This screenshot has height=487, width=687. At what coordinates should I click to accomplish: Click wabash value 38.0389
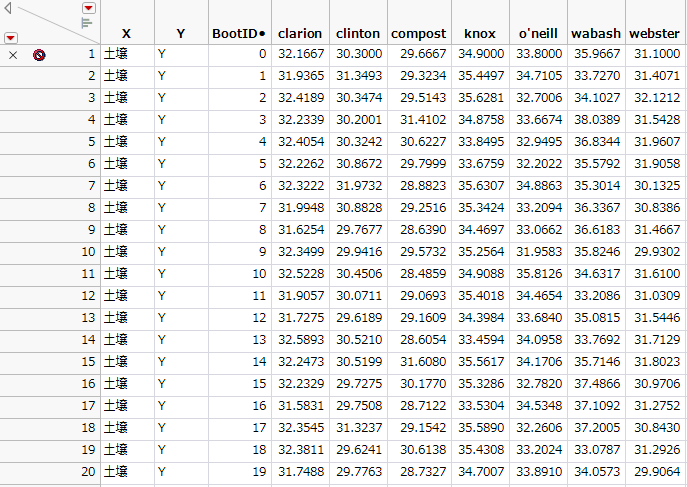597,120
